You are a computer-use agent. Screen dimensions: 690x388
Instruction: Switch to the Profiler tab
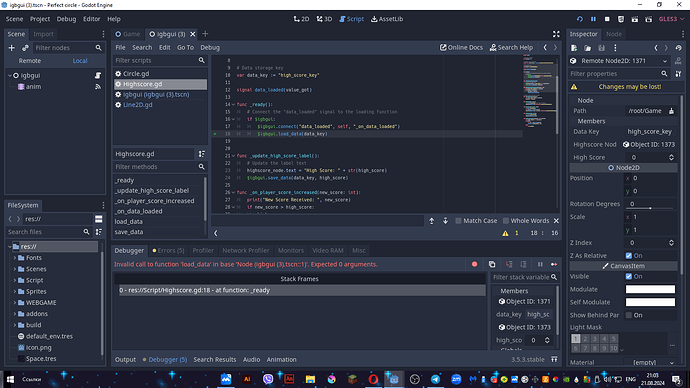(x=203, y=250)
